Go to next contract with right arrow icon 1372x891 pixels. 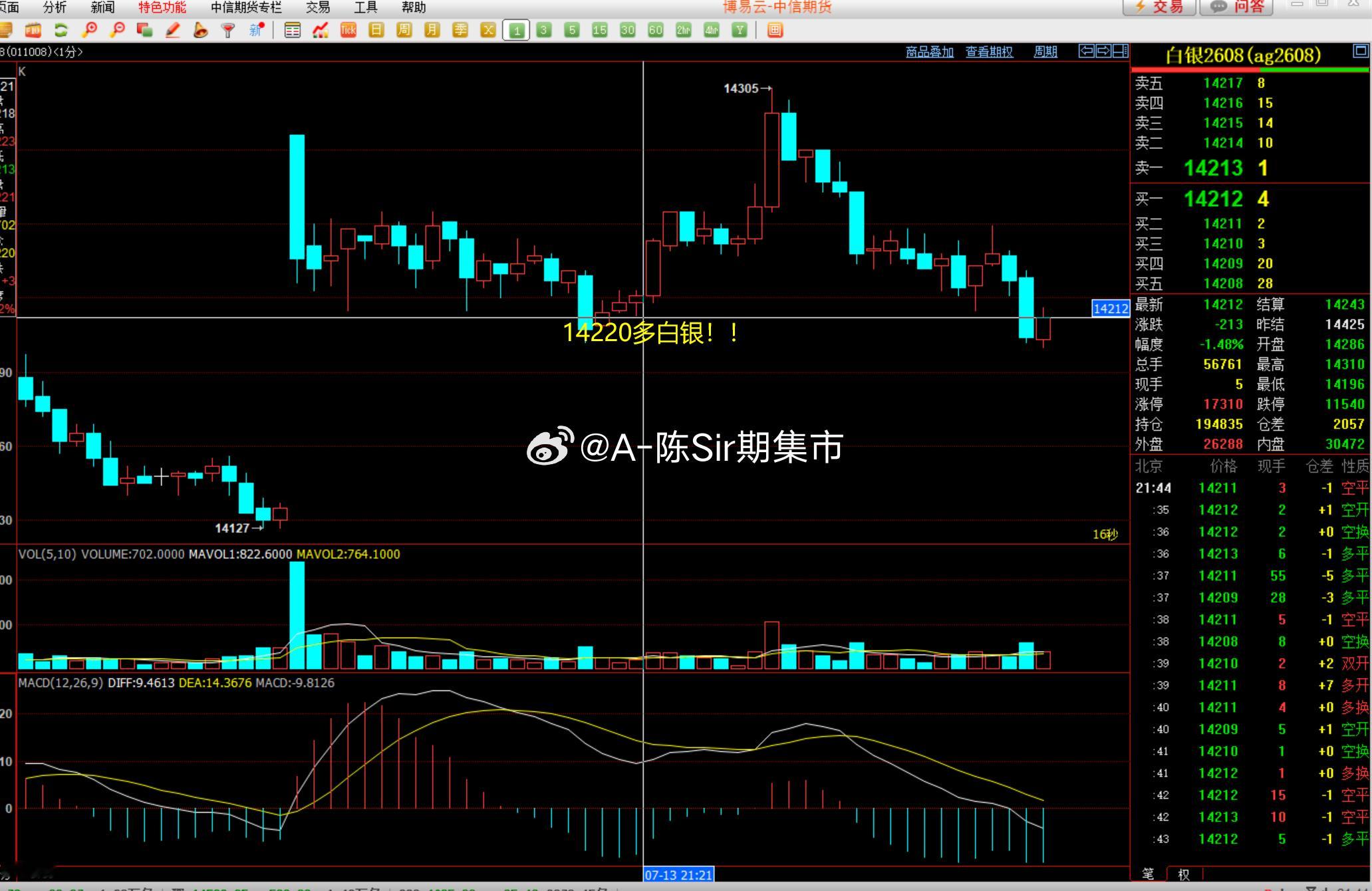1103,51
